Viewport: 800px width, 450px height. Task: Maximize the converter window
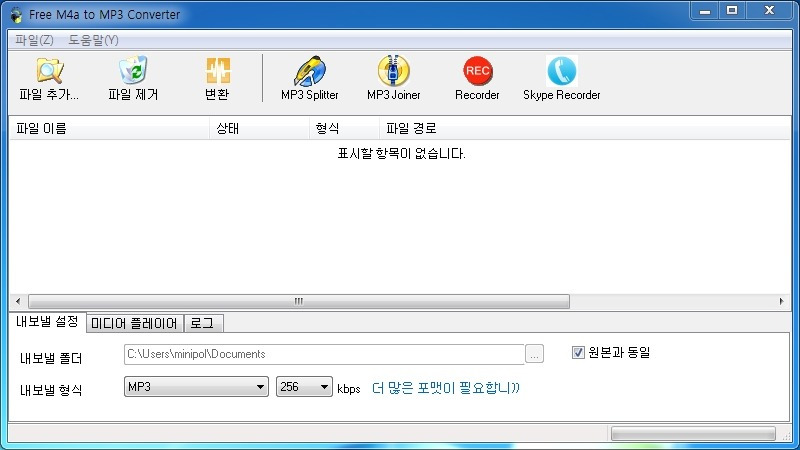[x=732, y=11]
